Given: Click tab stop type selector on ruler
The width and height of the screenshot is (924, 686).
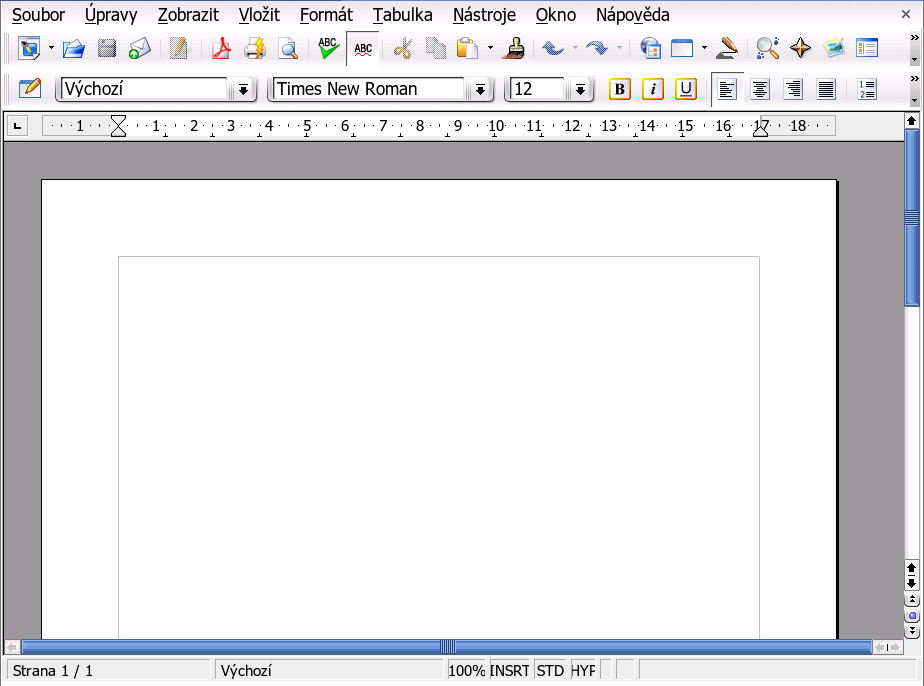Looking at the screenshot, I should (18, 126).
